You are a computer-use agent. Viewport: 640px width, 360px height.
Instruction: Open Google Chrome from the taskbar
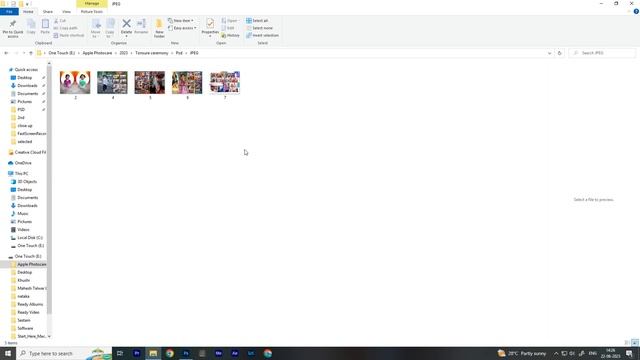click(169, 353)
